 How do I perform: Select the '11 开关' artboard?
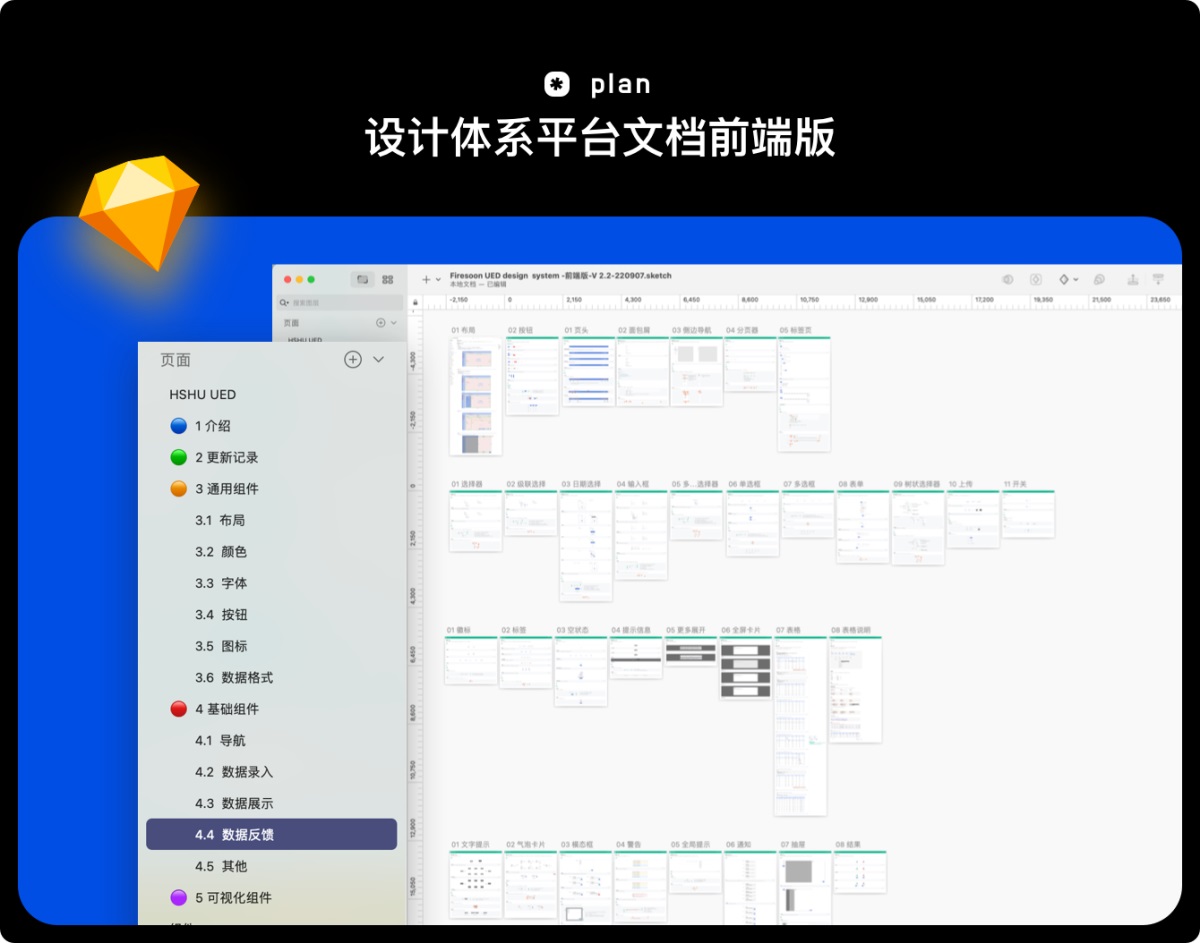(1028, 514)
